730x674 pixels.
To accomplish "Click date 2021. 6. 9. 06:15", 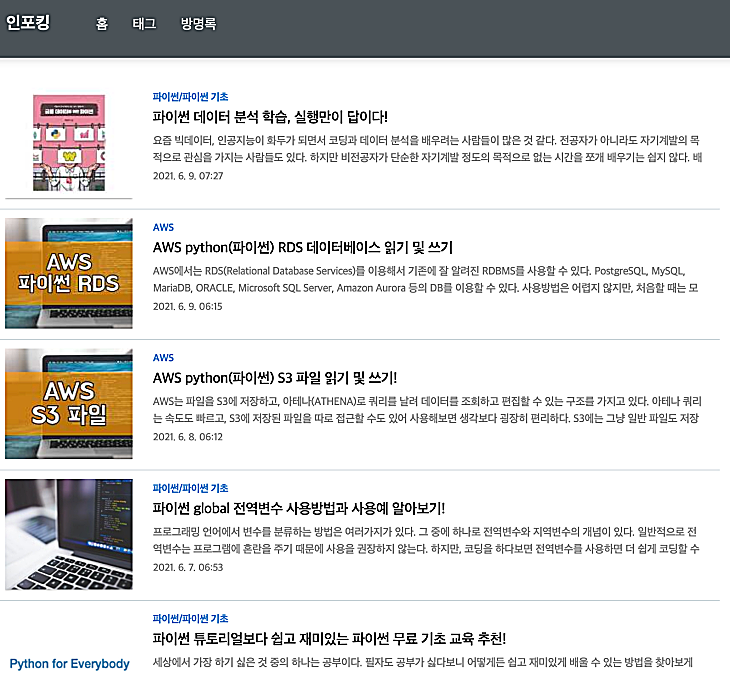I will [x=188, y=306].
